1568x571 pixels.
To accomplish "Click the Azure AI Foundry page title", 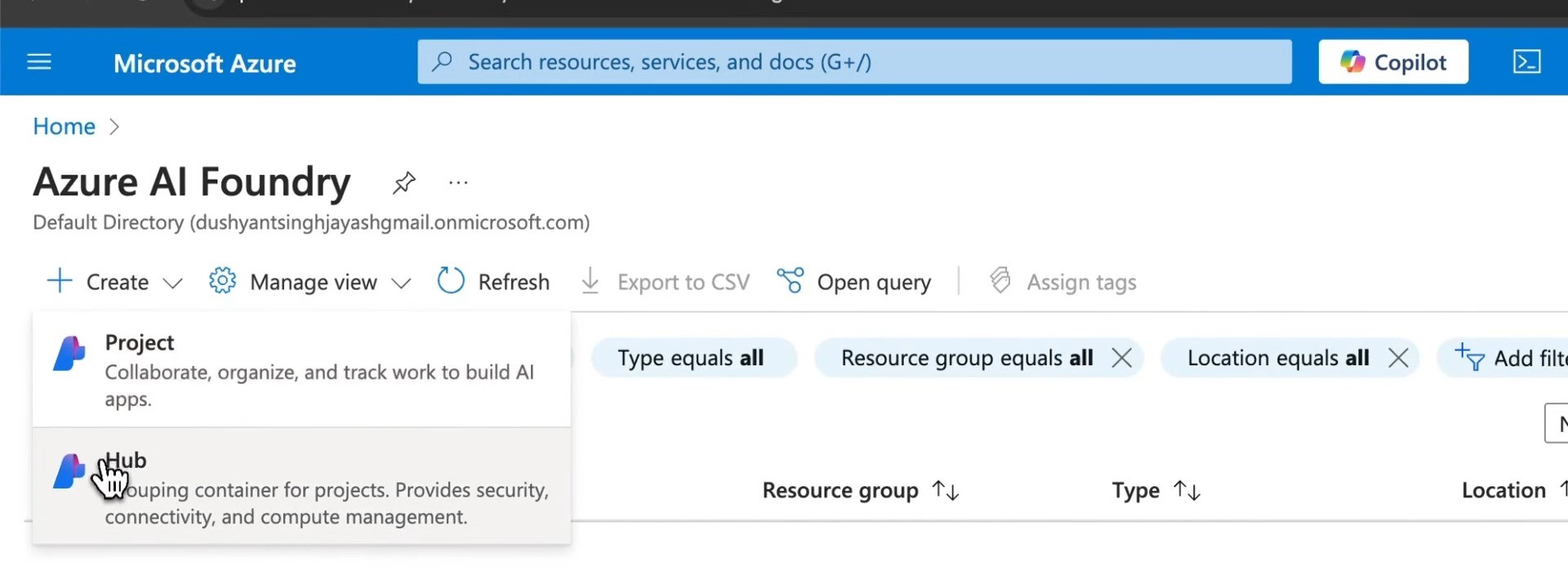I will 192,181.
